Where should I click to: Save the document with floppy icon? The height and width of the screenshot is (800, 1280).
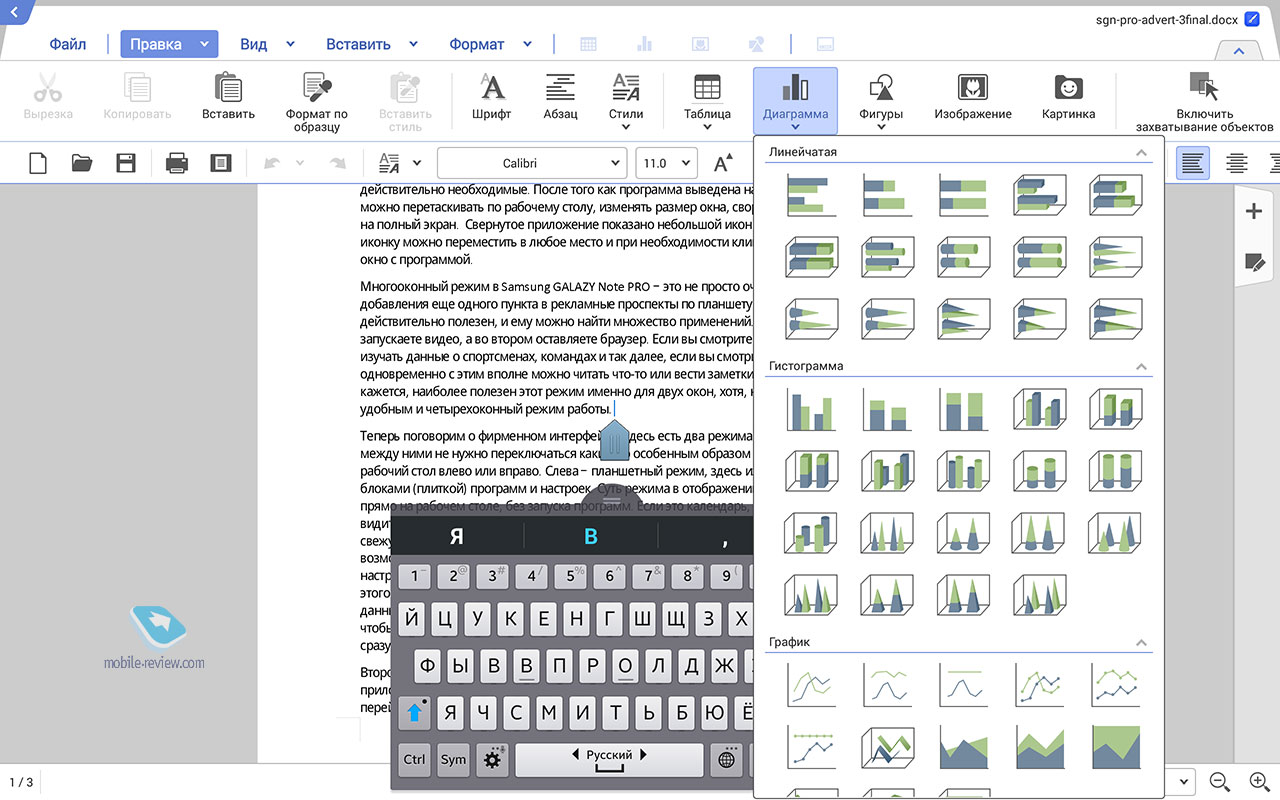coord(126,163)
